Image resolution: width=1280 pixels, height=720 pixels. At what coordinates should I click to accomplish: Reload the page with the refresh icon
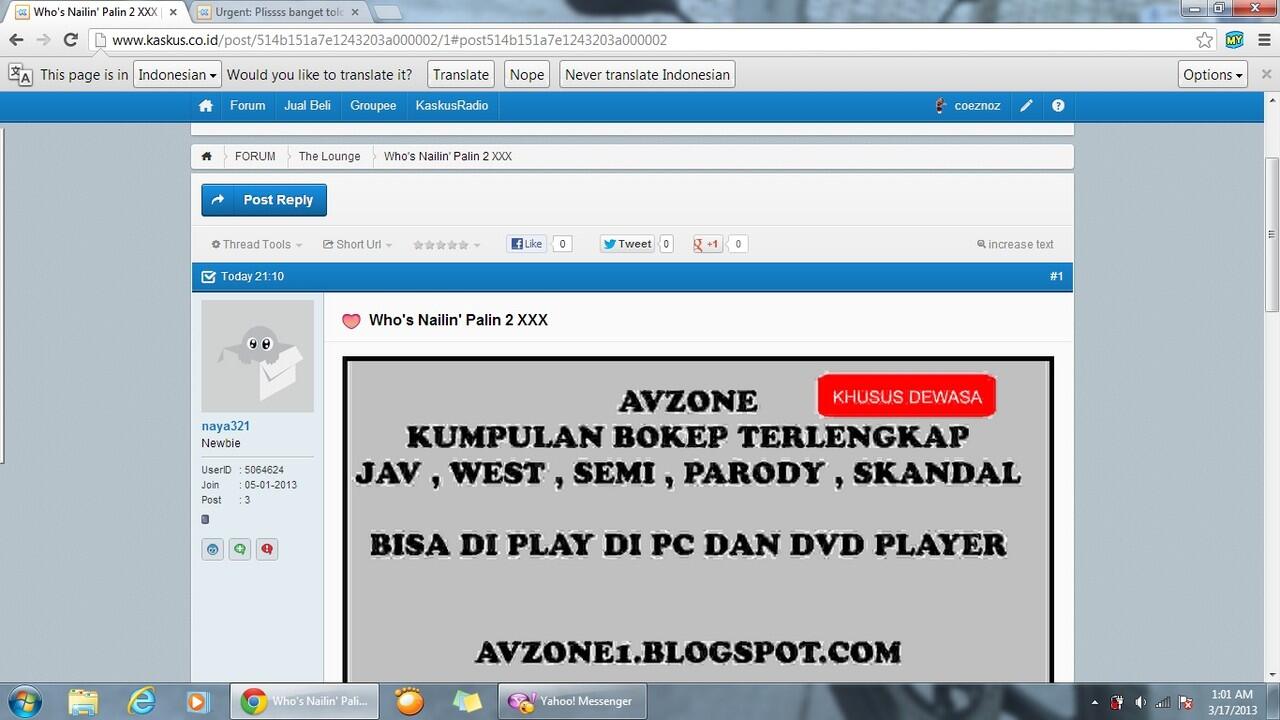70,40
